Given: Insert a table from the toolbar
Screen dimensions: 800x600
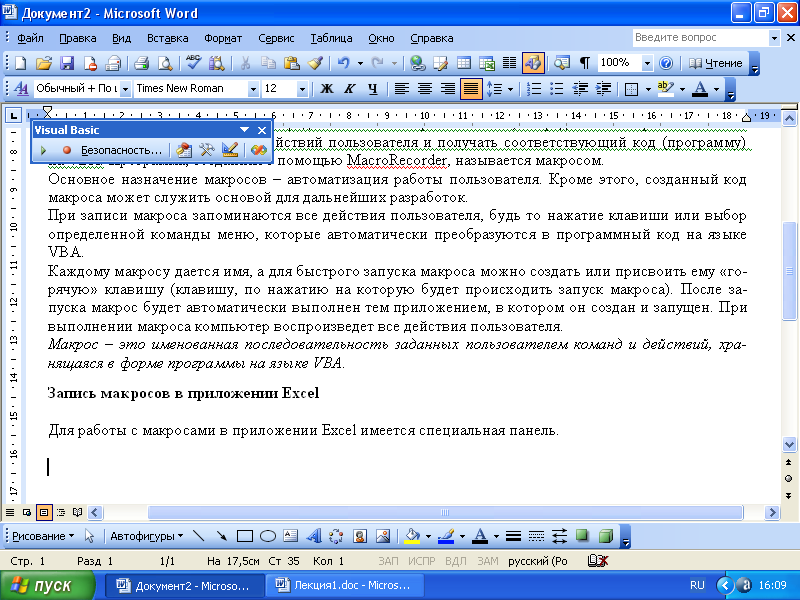Looking at the screenshot, I should tap(464, 63).
